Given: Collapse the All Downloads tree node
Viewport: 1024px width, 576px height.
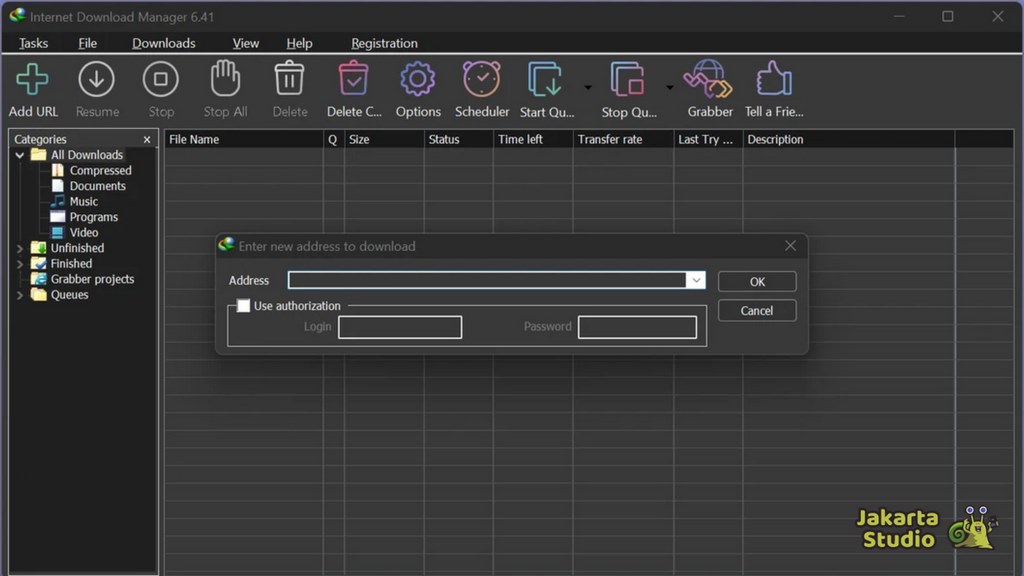Looking at the screenshot, I should 20,155.
